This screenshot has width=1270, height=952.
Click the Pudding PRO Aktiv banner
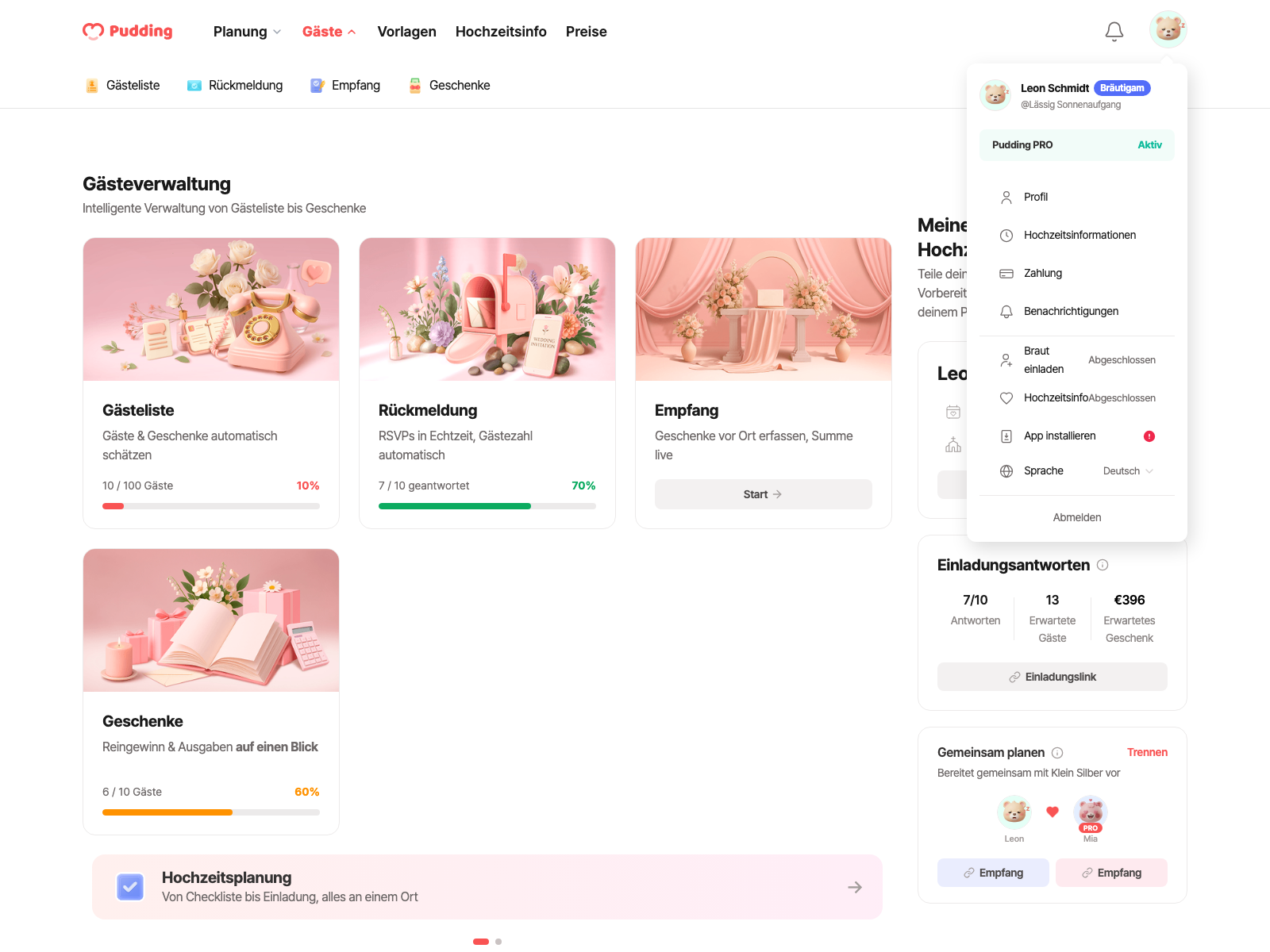[1077, 145]
